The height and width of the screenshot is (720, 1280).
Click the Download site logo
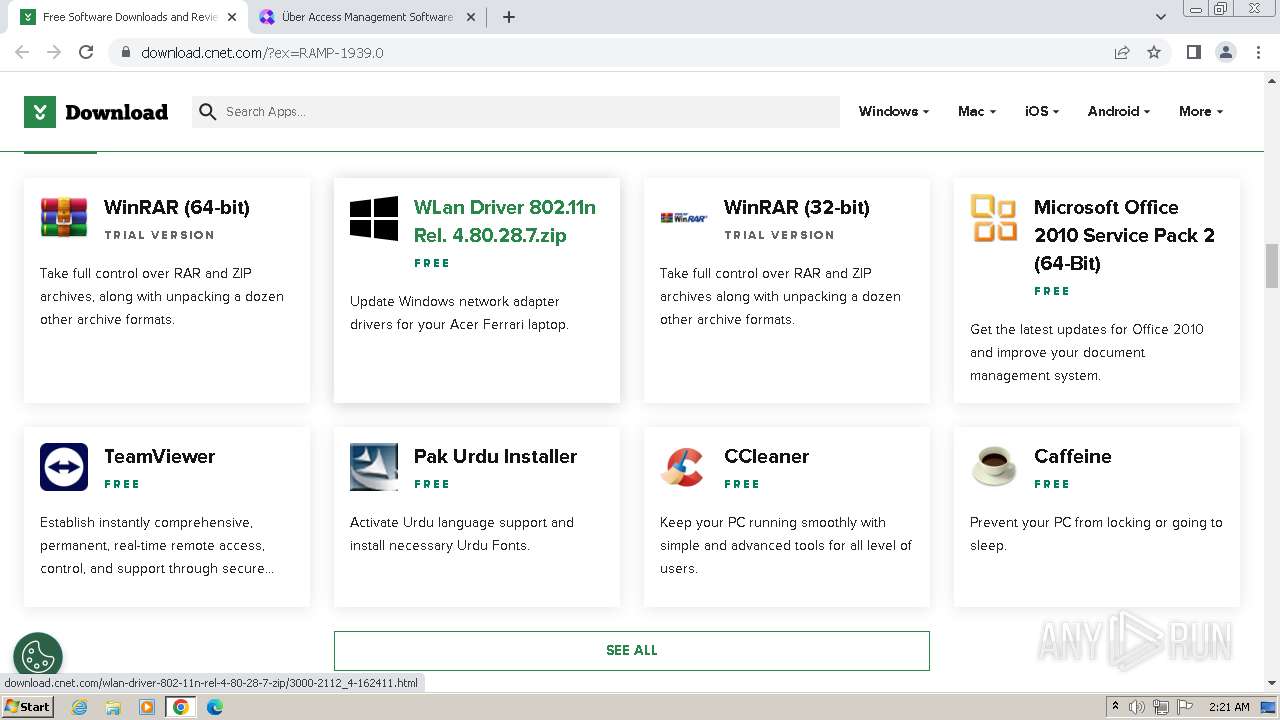tap(96, 112)
